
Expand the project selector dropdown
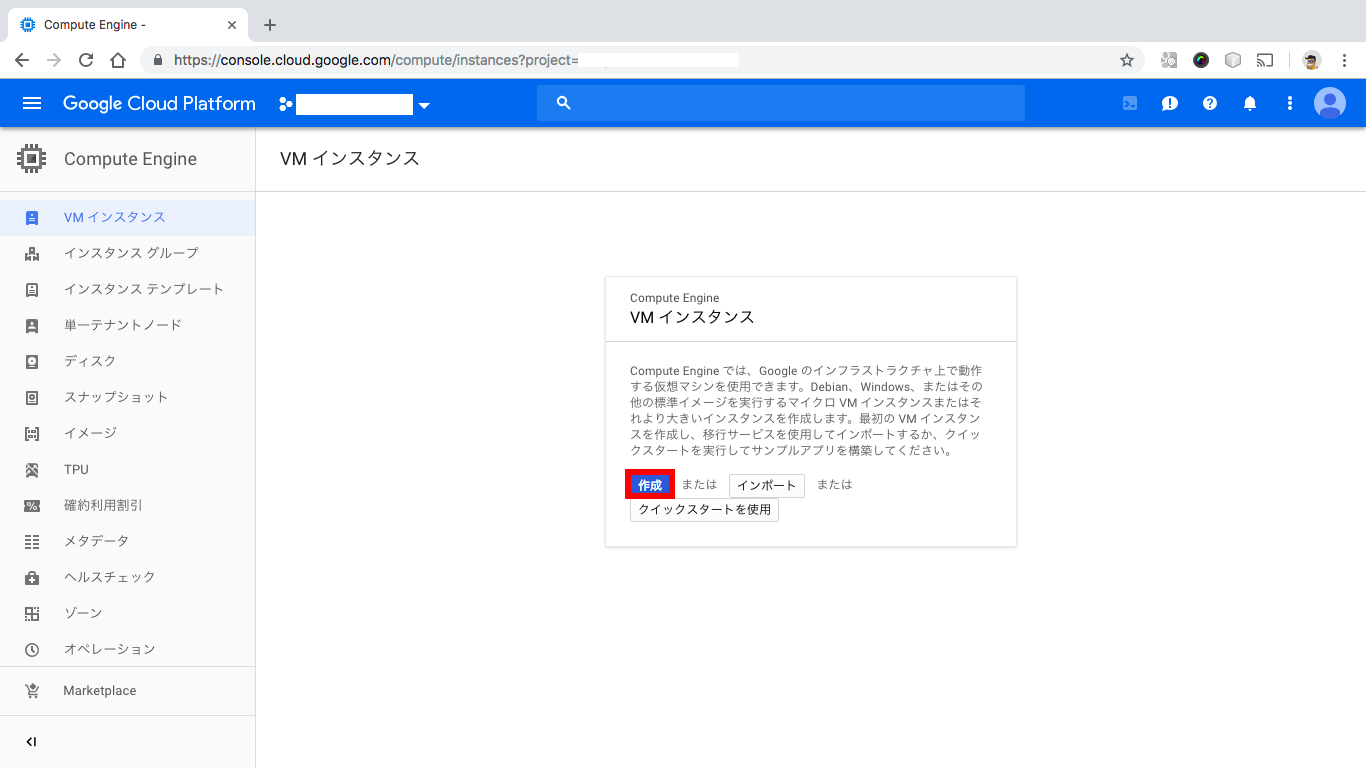point(424,103)
